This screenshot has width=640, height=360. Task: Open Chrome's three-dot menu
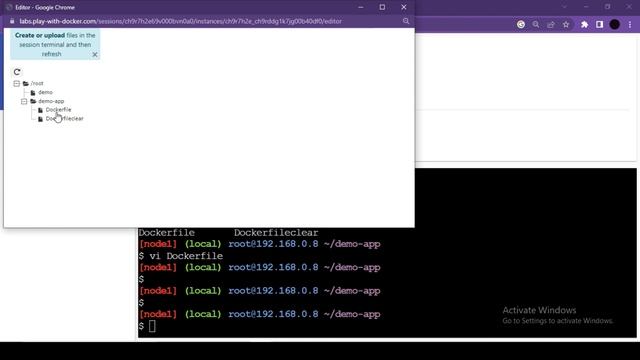point(630,24)
